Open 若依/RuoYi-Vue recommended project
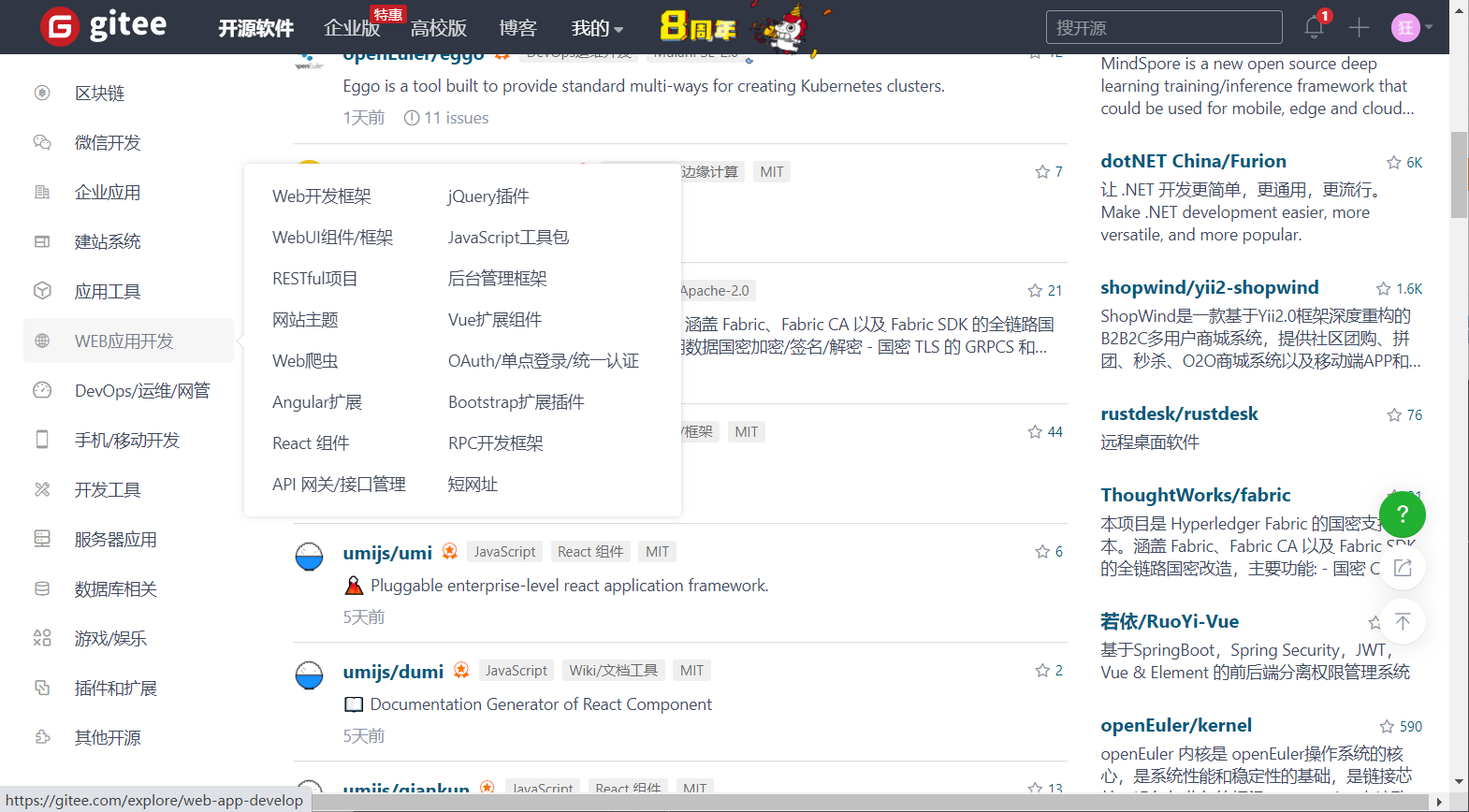This screenshot has height=812, width=1469. [x=1170, y=621]
